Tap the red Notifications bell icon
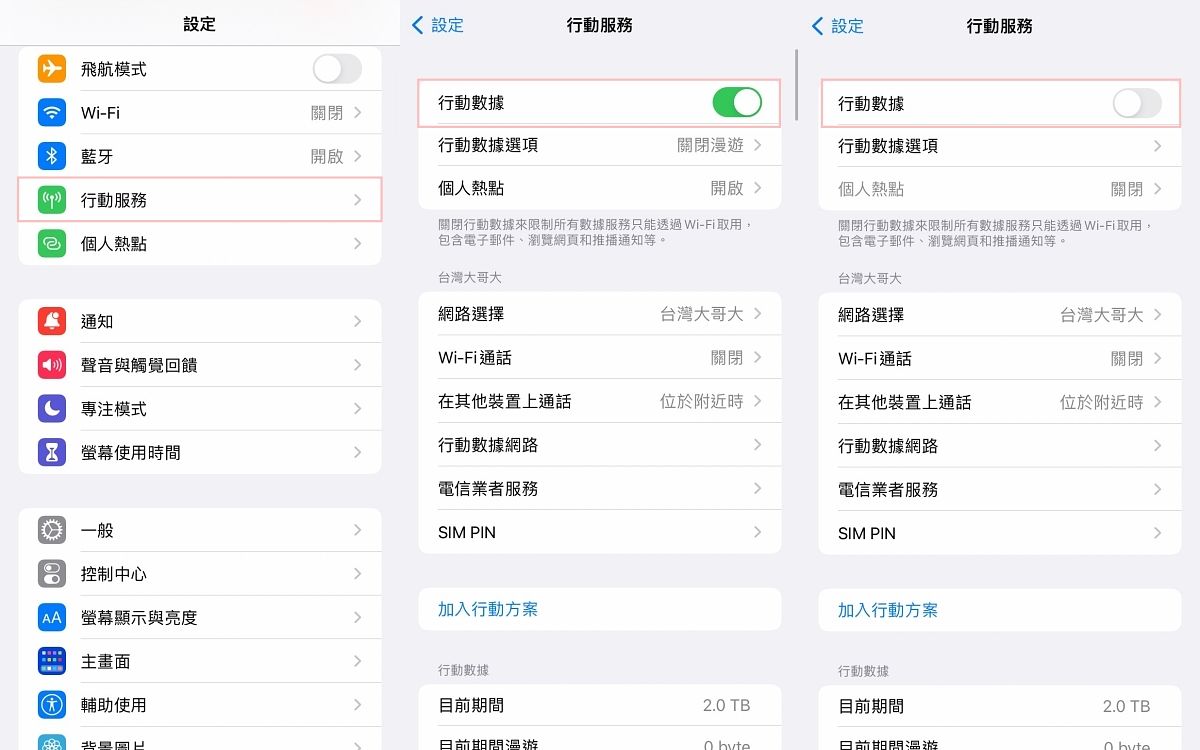This screenshot has height=750, width=1200. click(52, 321)
